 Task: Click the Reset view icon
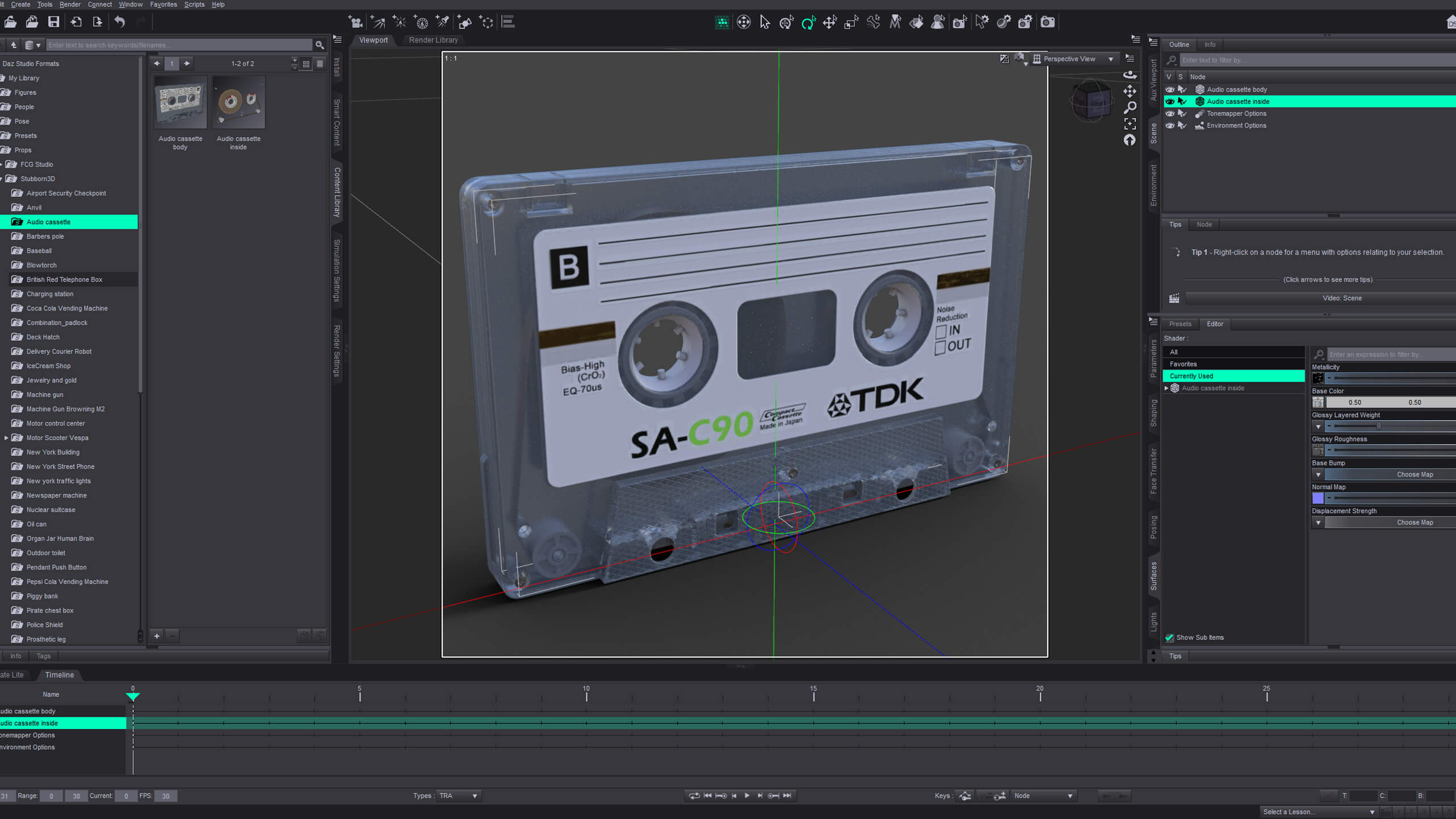point(1130,140)
